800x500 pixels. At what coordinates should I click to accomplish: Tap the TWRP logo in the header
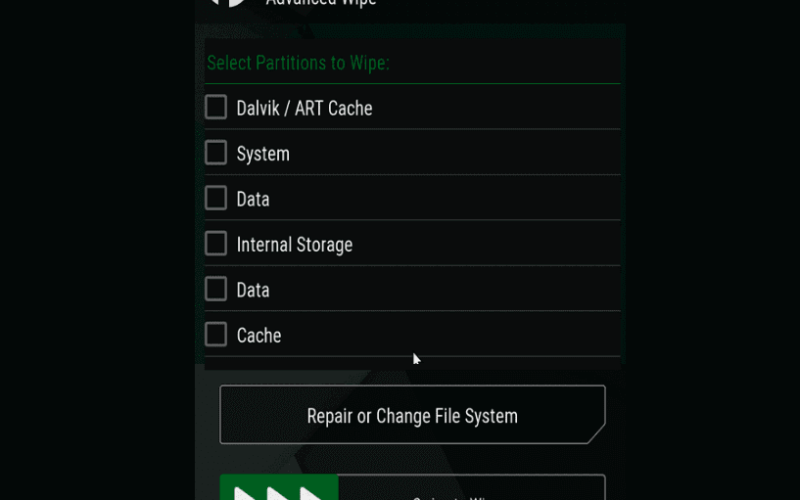tap(229, 3)
